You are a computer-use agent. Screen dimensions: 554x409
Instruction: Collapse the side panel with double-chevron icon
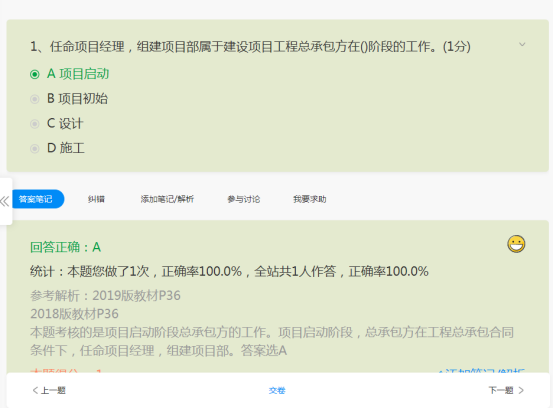click(5, 201)
